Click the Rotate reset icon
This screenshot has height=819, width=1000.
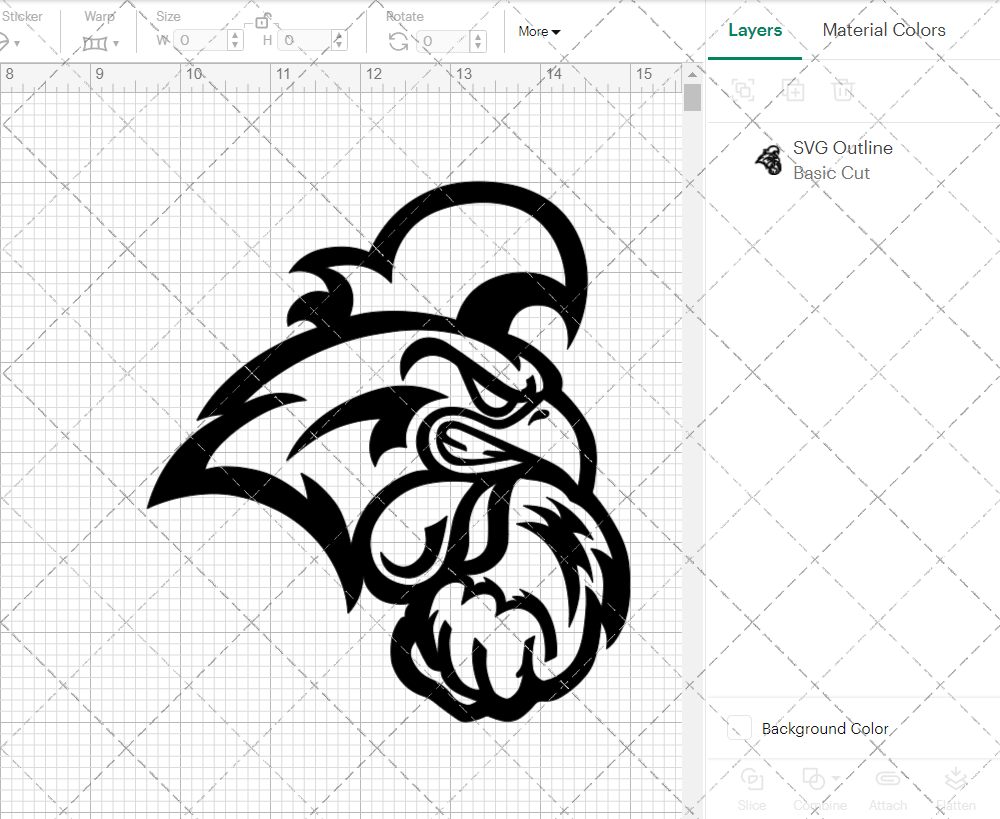[396, 40]
